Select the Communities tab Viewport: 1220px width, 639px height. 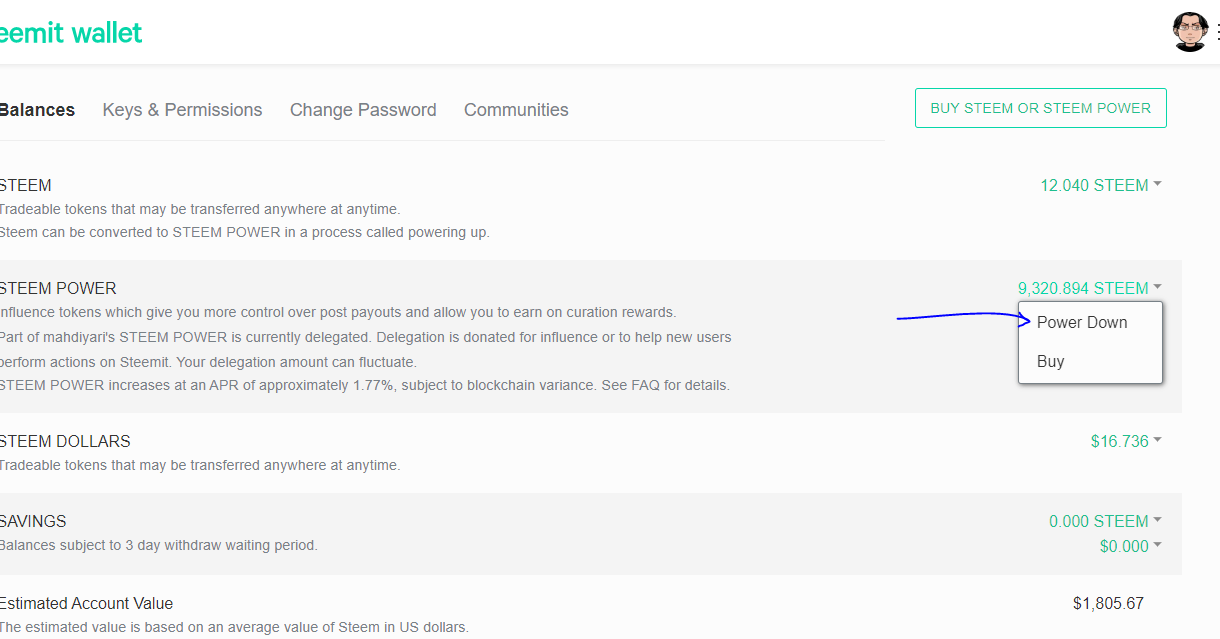(x=516, y=110)
